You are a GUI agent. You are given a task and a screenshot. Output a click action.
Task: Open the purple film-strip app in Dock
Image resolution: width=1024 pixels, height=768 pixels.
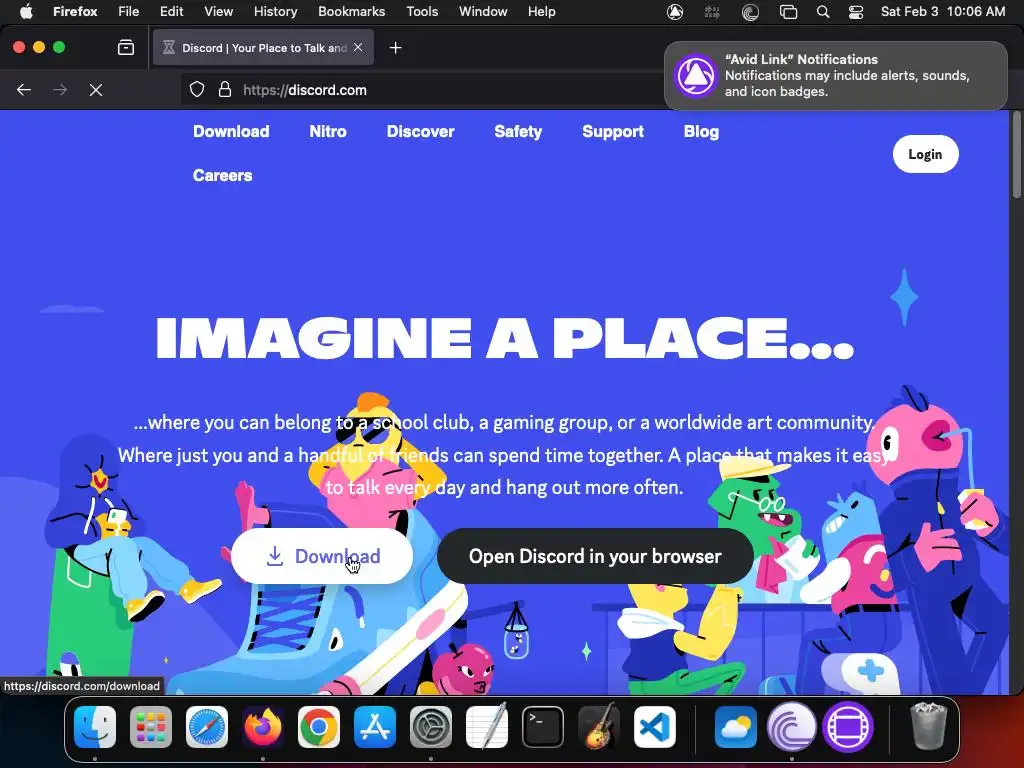[x=848, y=727]
